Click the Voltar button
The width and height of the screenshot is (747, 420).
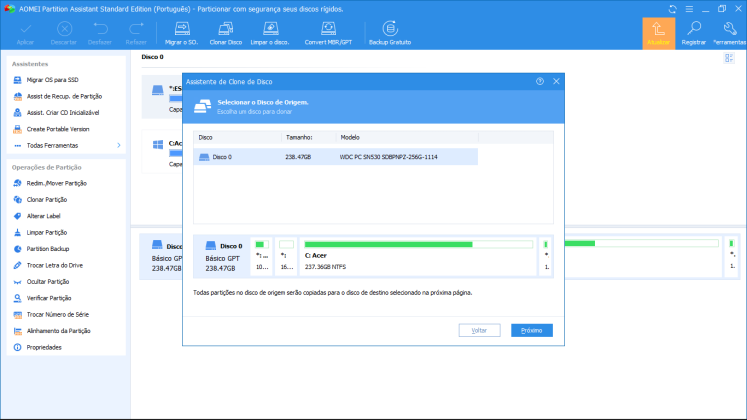(x=479, y=330)
